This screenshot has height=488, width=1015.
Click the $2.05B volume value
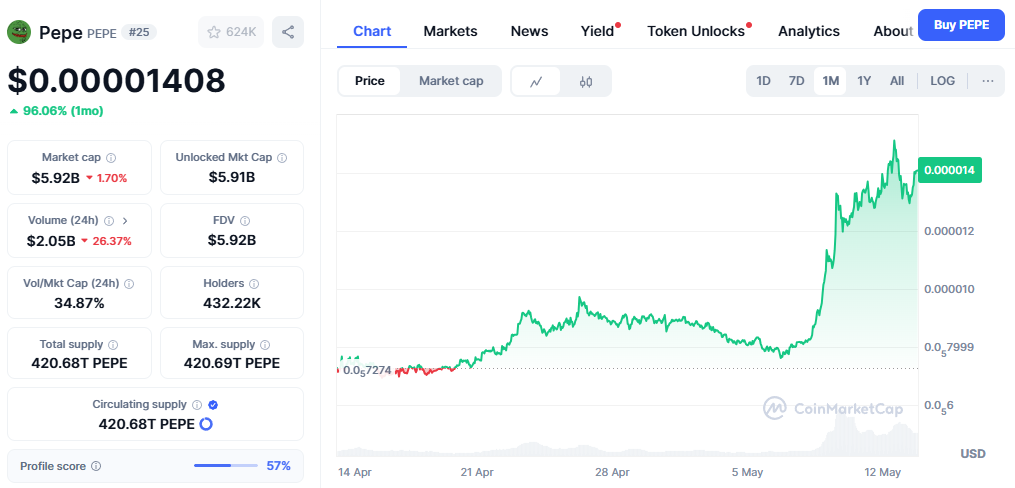point(51,241)
